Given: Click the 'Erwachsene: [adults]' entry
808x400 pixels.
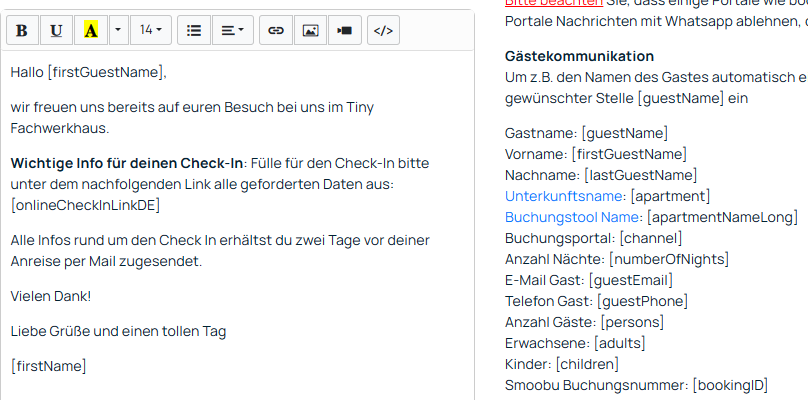Looking at the screenshot, I should click(x=575, y=343).
